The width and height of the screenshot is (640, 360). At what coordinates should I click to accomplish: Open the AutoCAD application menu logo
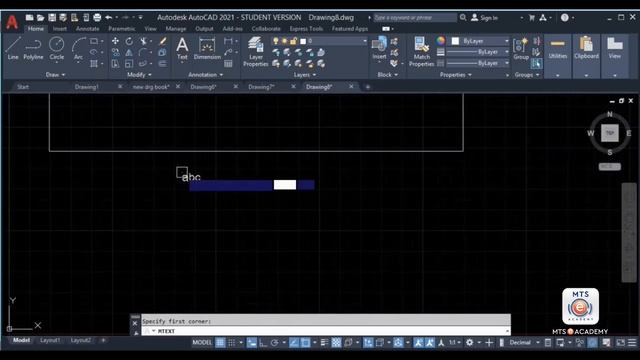click(x=12, y=22)
